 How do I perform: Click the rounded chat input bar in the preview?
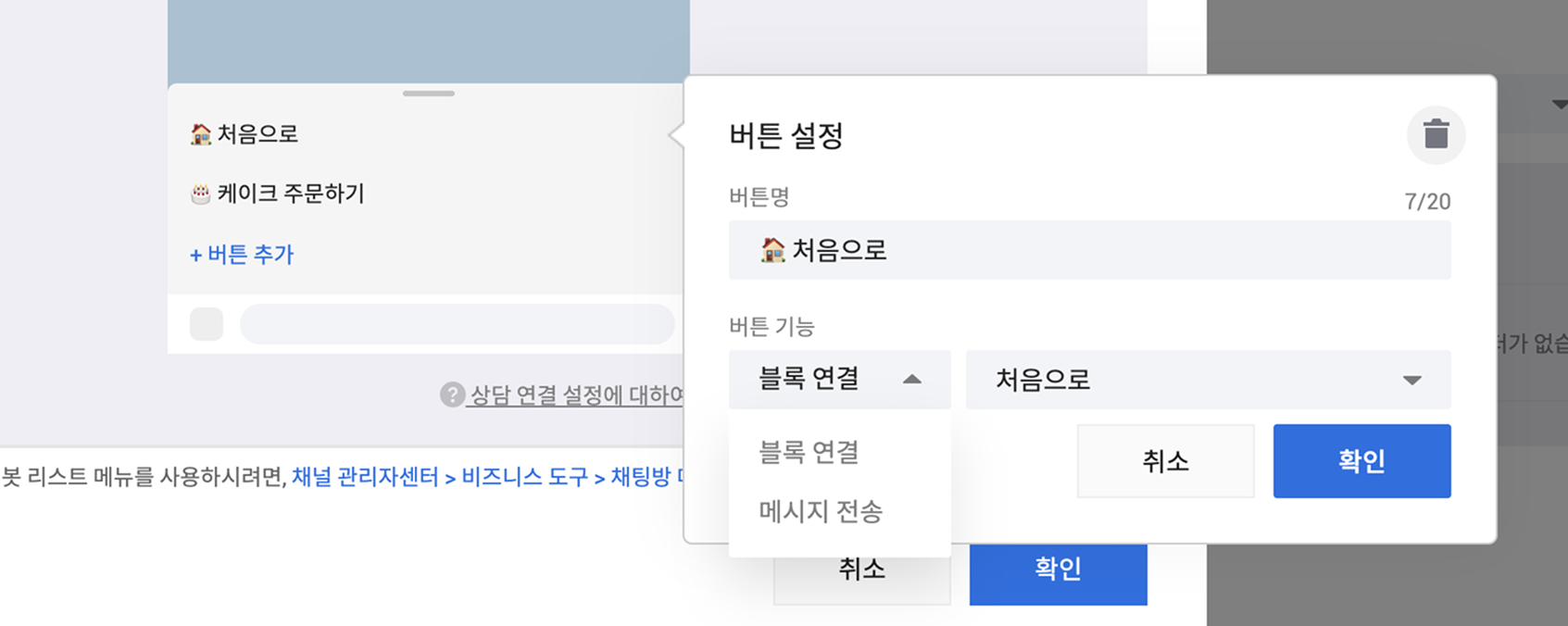[457, 324]
